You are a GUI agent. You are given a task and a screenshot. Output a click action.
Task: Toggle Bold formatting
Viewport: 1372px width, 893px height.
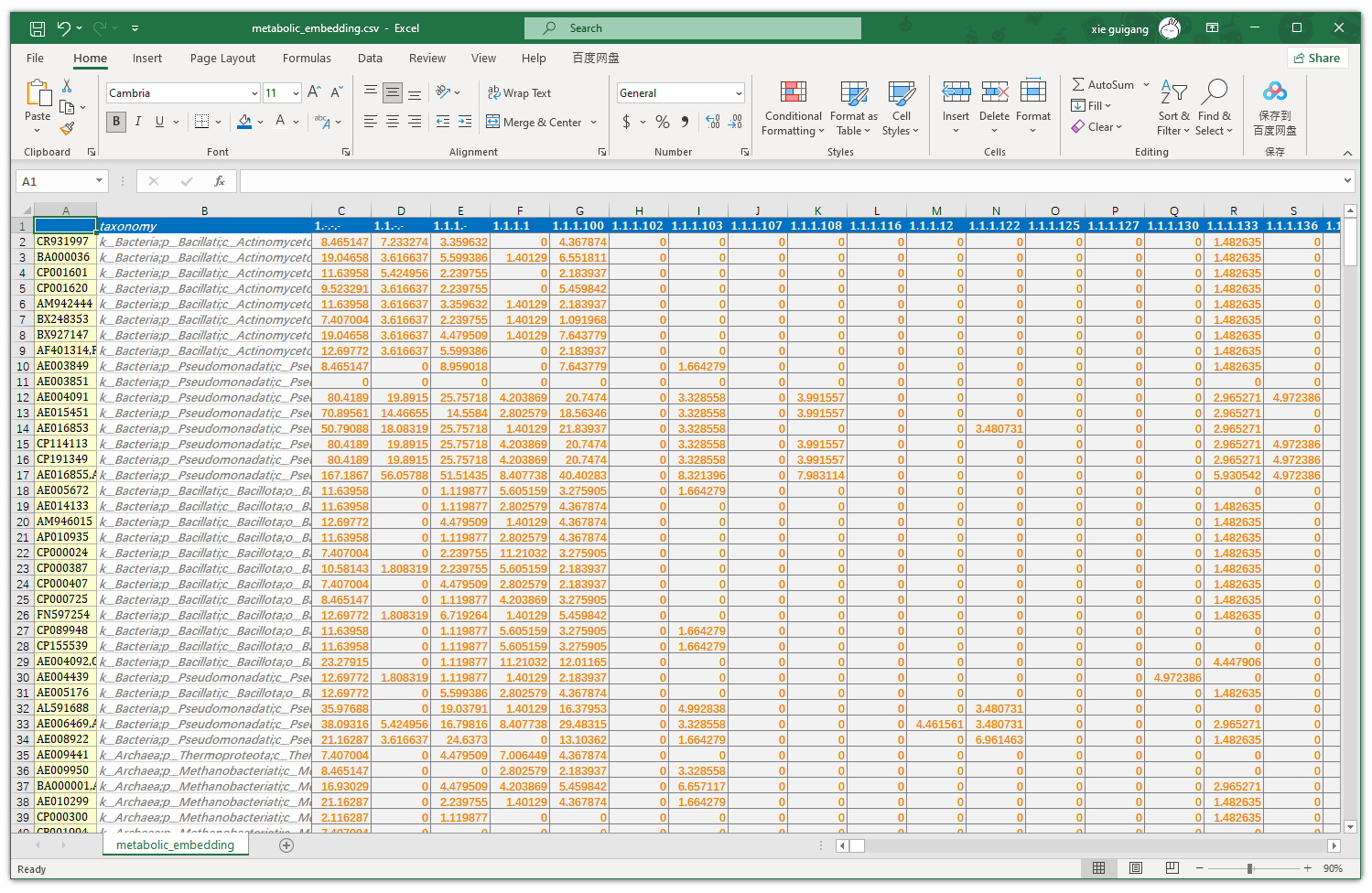point(116,122)
